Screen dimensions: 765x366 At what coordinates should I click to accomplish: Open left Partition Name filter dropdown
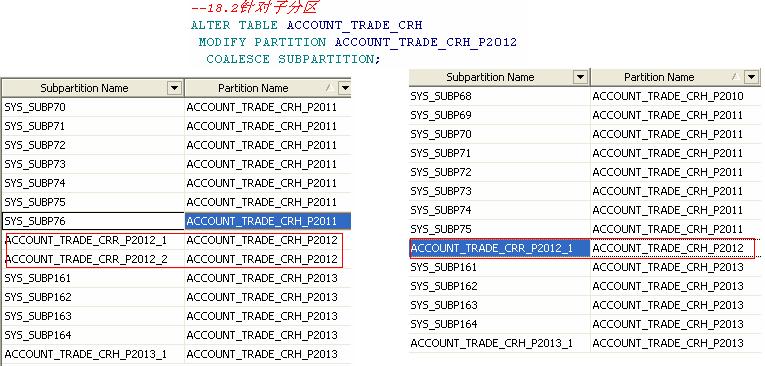tap(345, 88)
